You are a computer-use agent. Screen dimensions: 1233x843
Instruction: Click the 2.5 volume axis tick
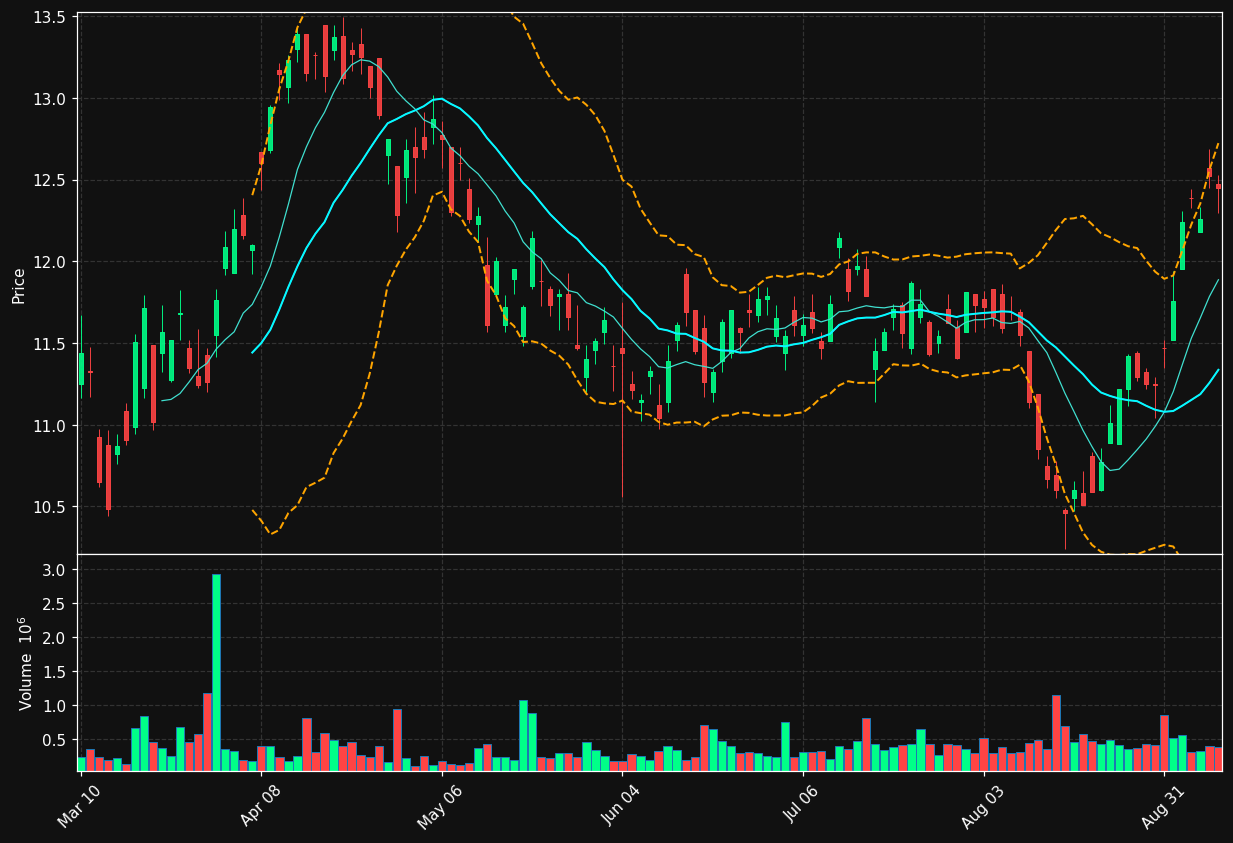(x=56, y=604)
